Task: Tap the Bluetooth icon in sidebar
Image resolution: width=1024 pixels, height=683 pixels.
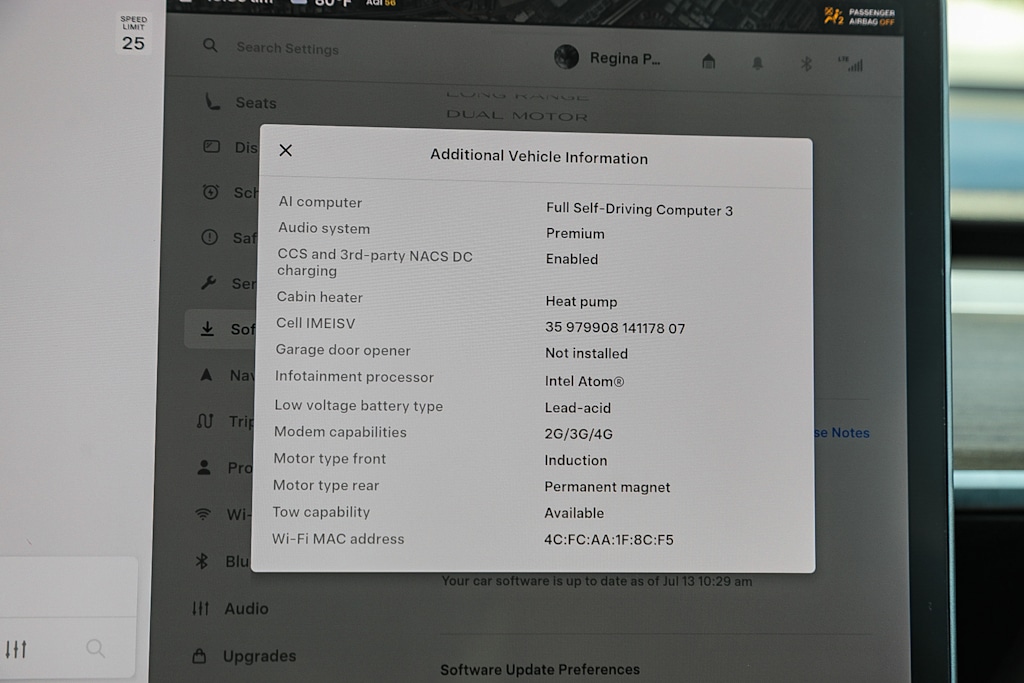Action: point(202,561)
